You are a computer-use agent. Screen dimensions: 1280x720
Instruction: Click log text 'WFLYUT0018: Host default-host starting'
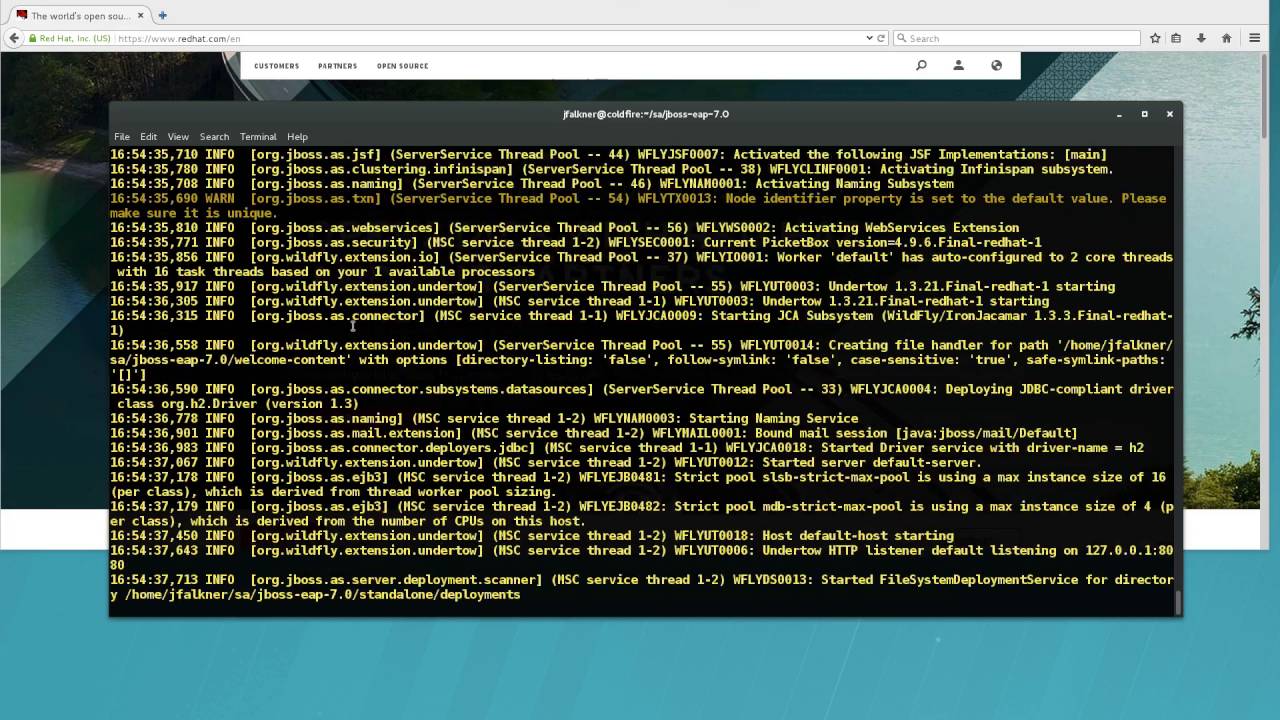point(814,536)
